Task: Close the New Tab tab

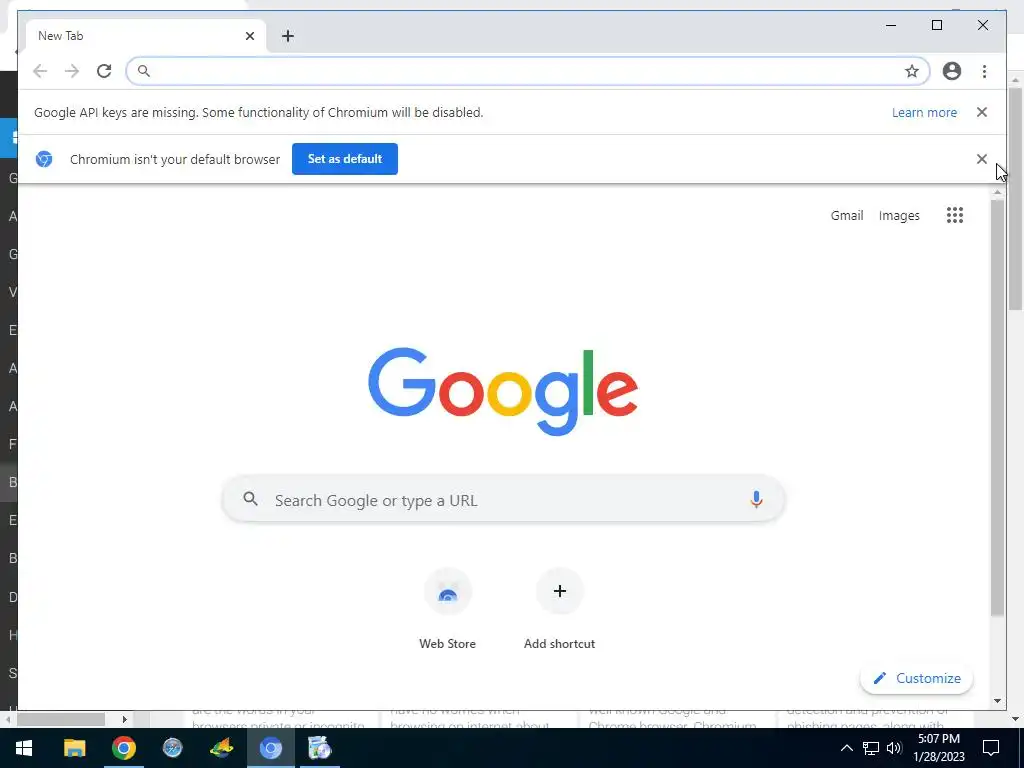Action: point(249,36)
